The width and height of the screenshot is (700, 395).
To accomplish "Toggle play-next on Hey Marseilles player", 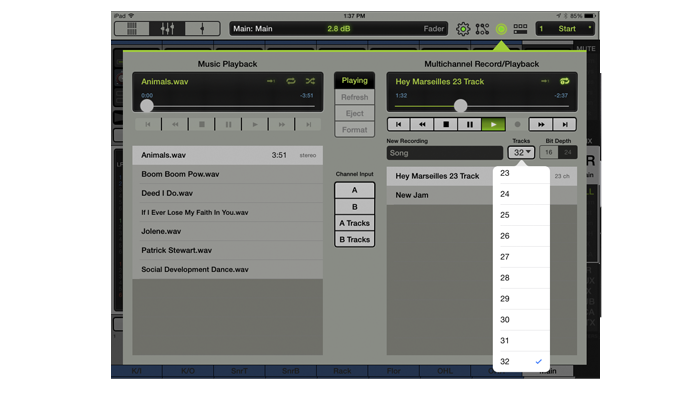I will click(x=545, y=81).
